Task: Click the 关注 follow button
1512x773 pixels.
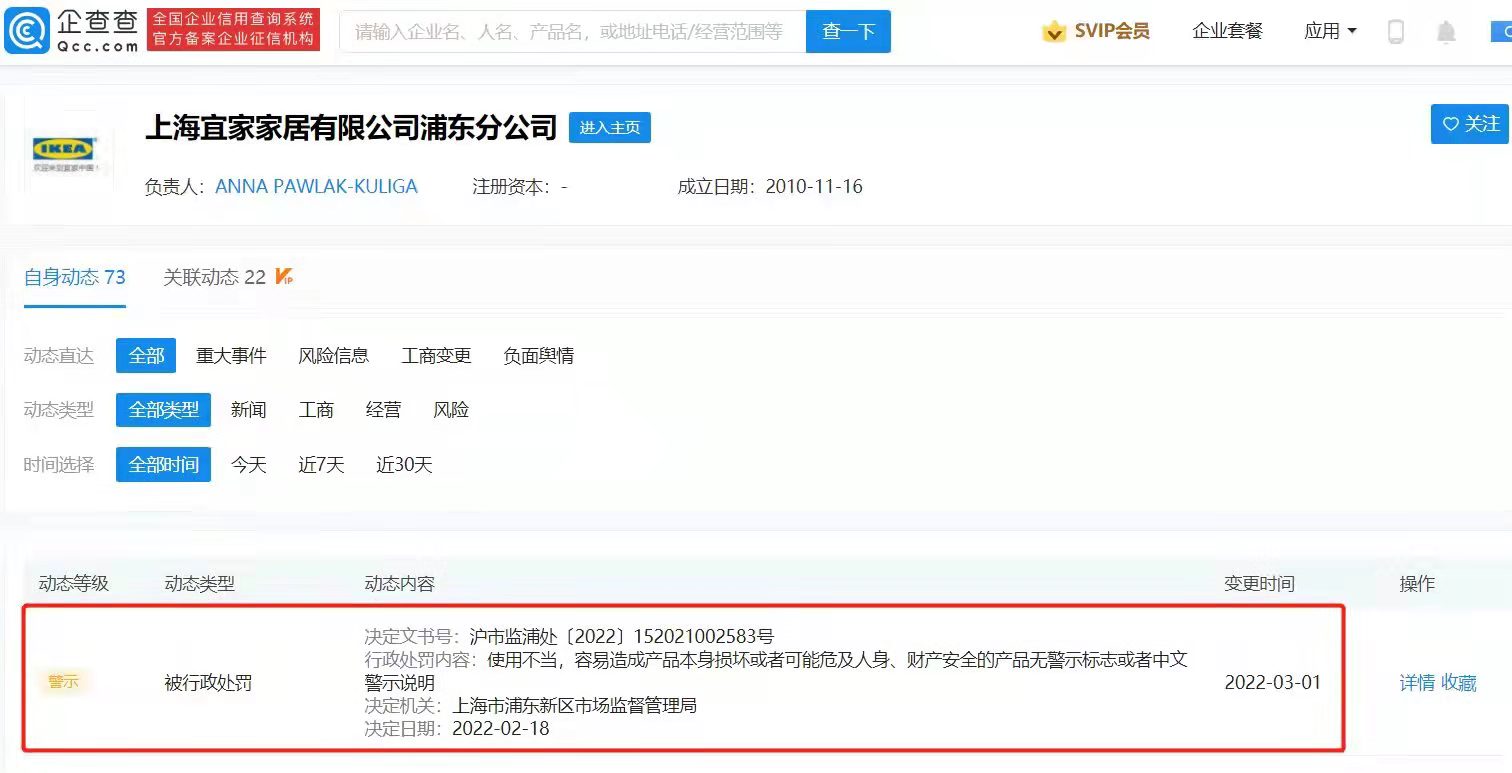Action: pyautogui.click(x=1470, y=124)
